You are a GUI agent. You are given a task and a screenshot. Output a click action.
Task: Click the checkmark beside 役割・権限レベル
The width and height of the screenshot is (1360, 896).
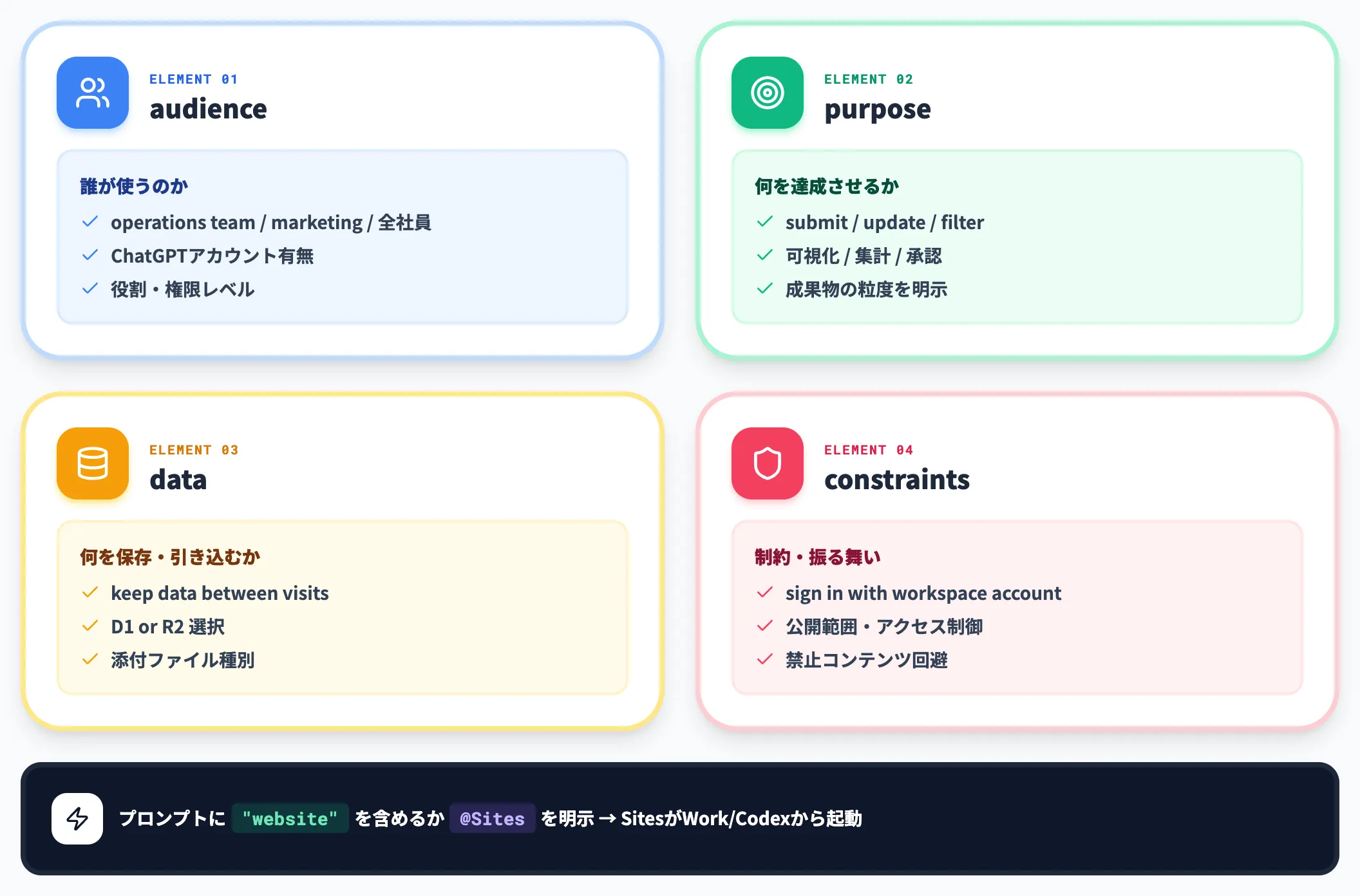(90, 289)
